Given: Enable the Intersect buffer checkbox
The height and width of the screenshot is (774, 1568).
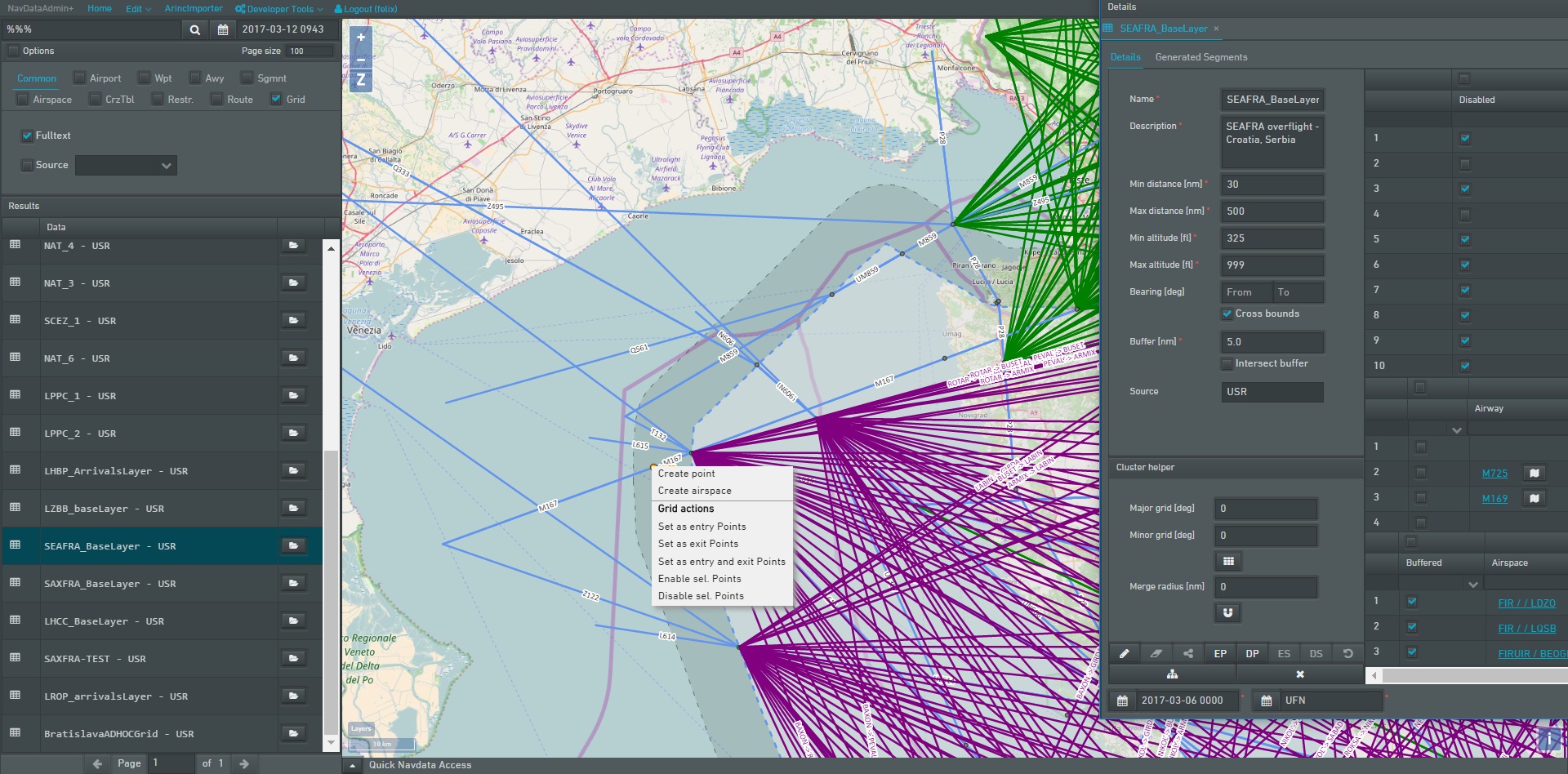Looking at the screenshot, I should (x=1227, y=363).
